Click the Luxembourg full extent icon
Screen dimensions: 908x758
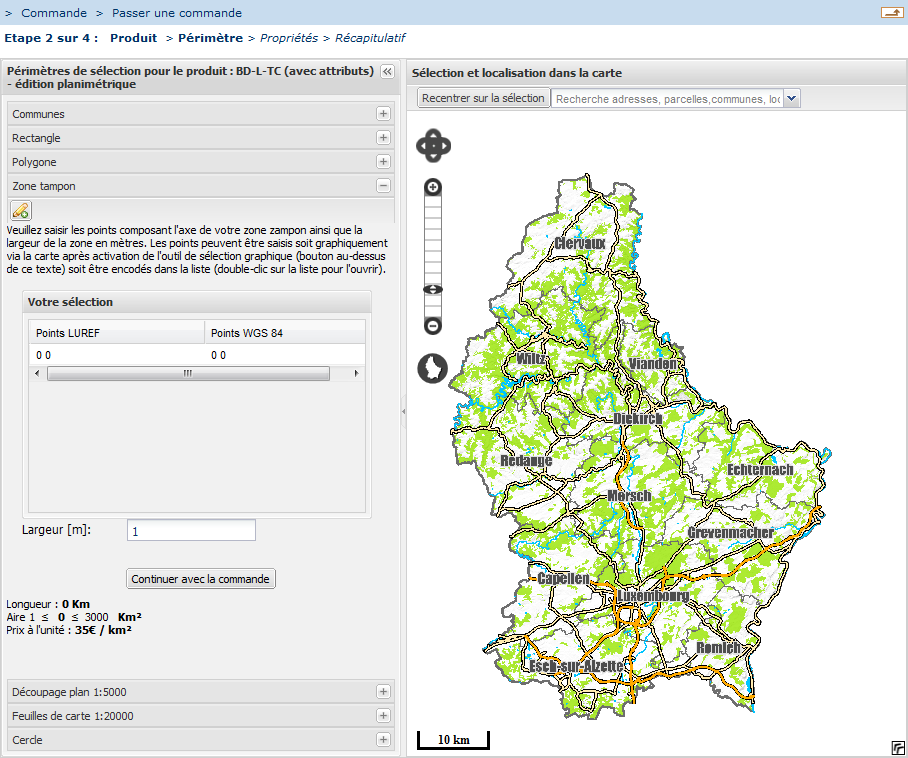coord(432,368)
